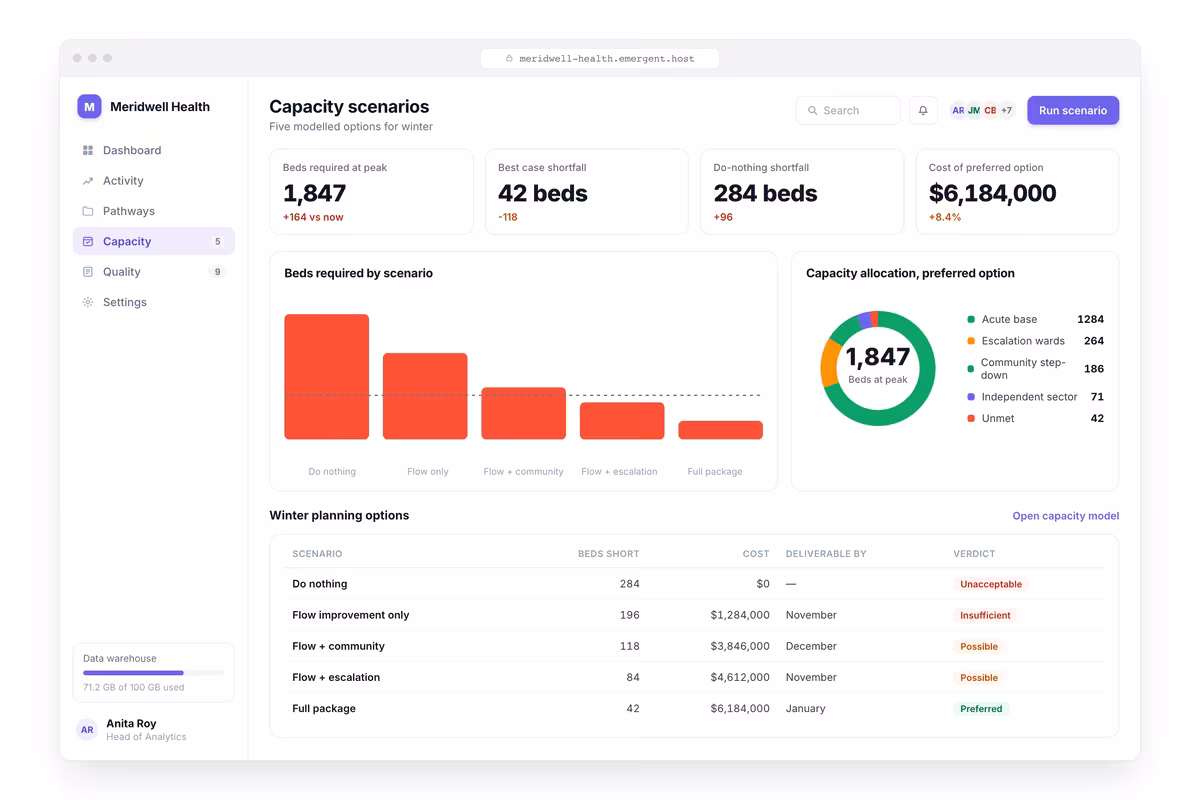Viewport: 1200px width, 800px height.
Task: Click the data warehouse storage bar
Action: 154,673
